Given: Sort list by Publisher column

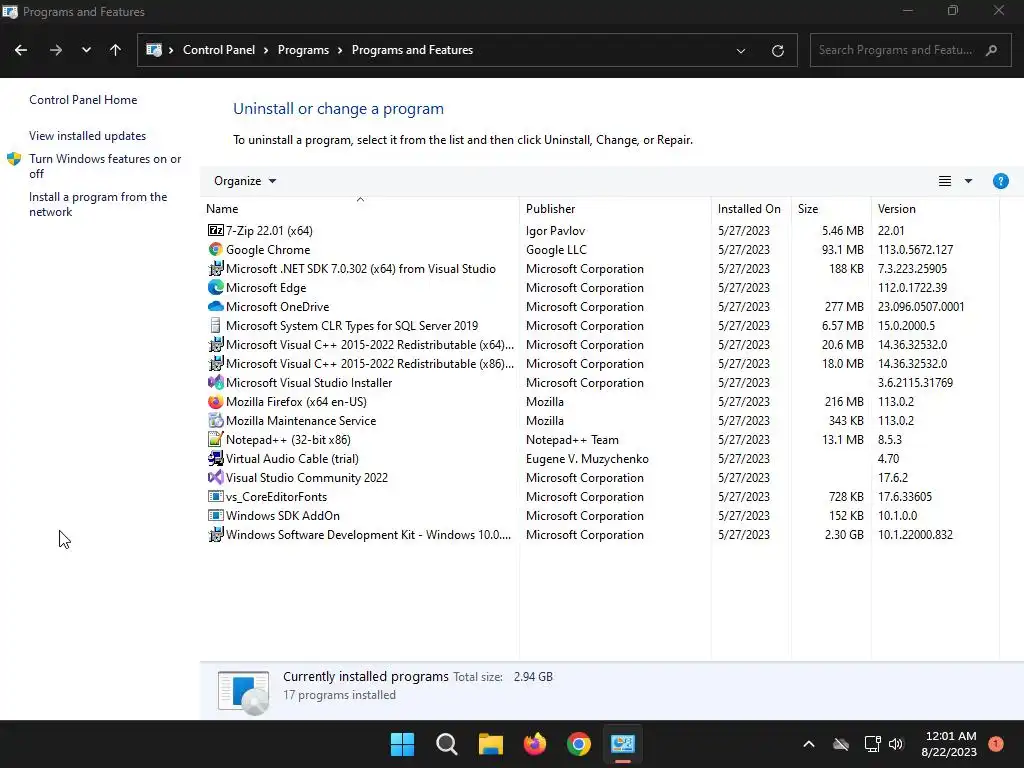Looking at the screenshot, I should (x=615, y=209).
